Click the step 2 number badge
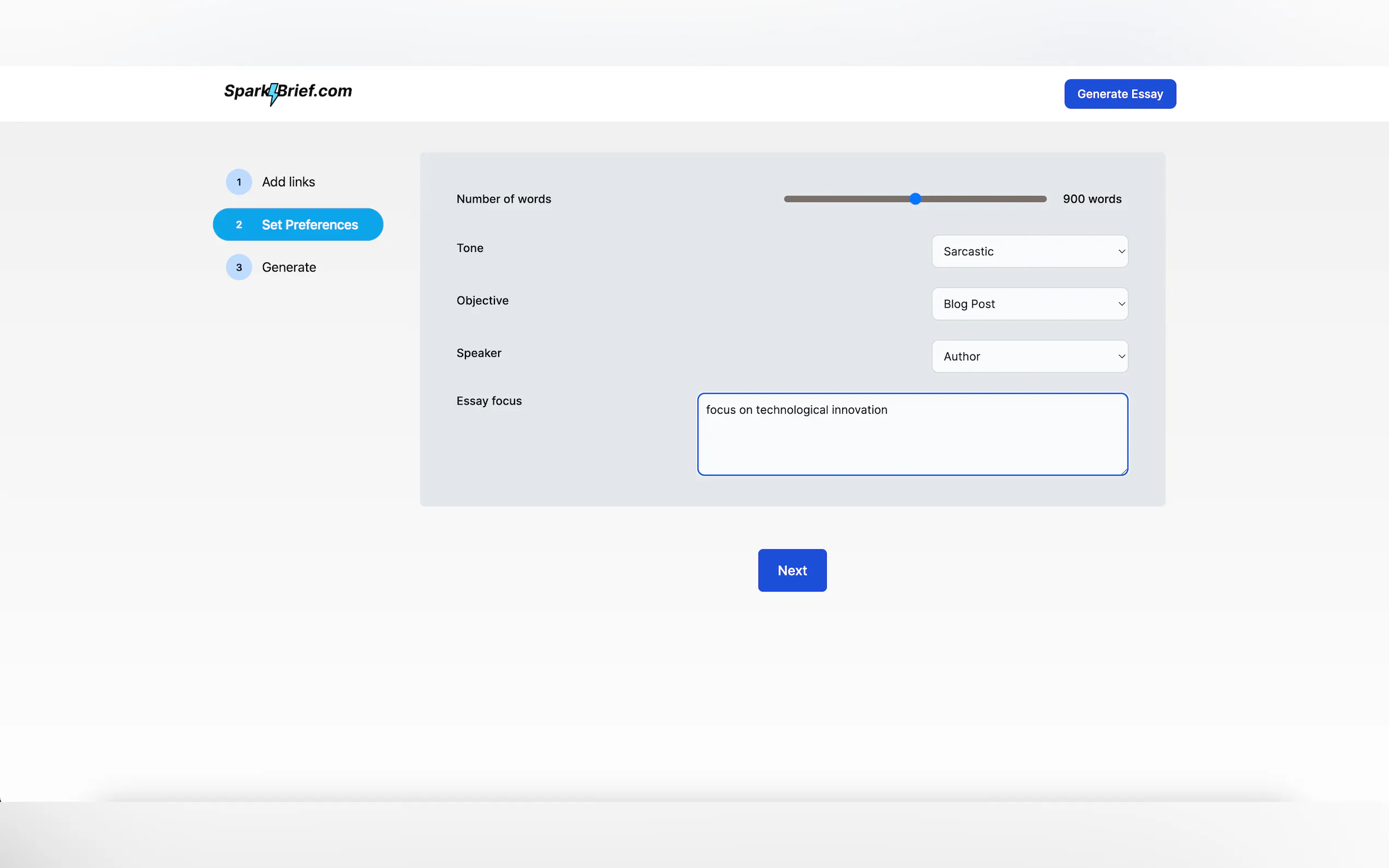The height and width of the screenshot is (868, 1389). click(x=239, y=225)
